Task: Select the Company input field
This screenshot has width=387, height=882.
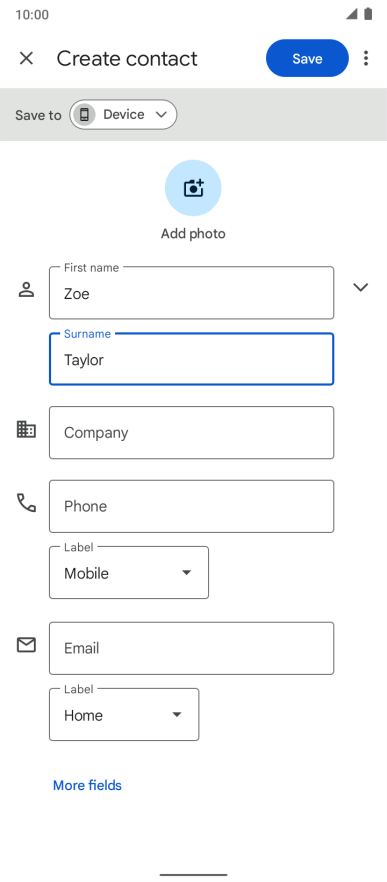Action: [191, 433]
